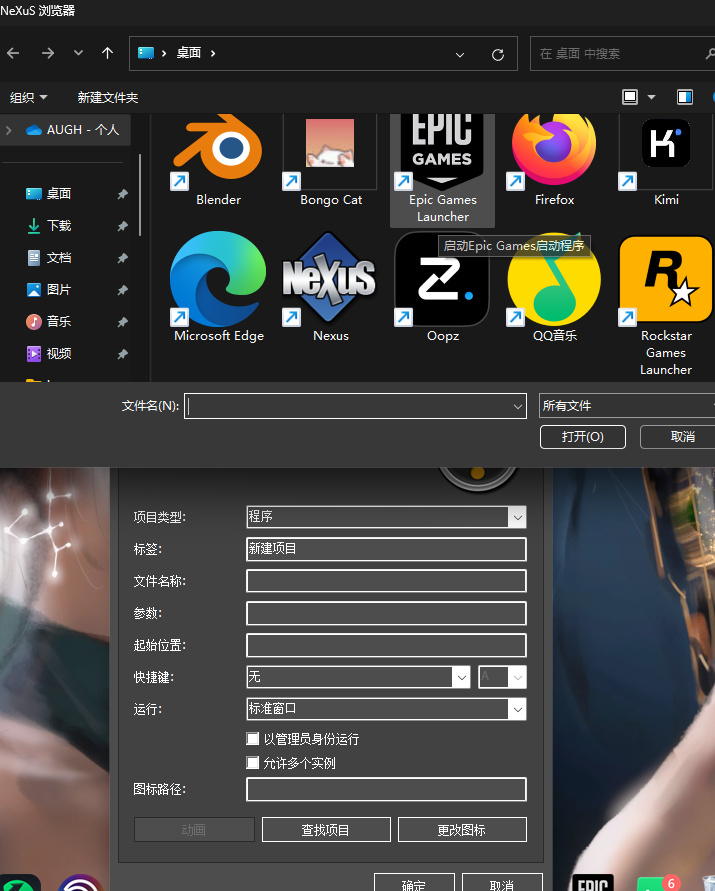Open 图片 in sidebar
The width and height of the screenshot is (715, 891).
click(x=49, y=290)
